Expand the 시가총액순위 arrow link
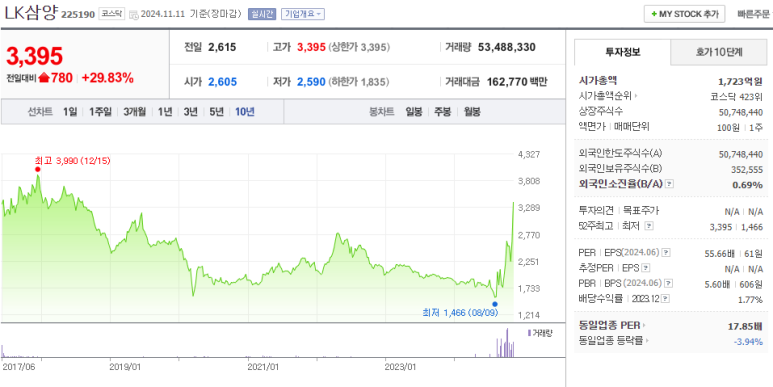The image size is (773, 387). [x=635, y=96]
